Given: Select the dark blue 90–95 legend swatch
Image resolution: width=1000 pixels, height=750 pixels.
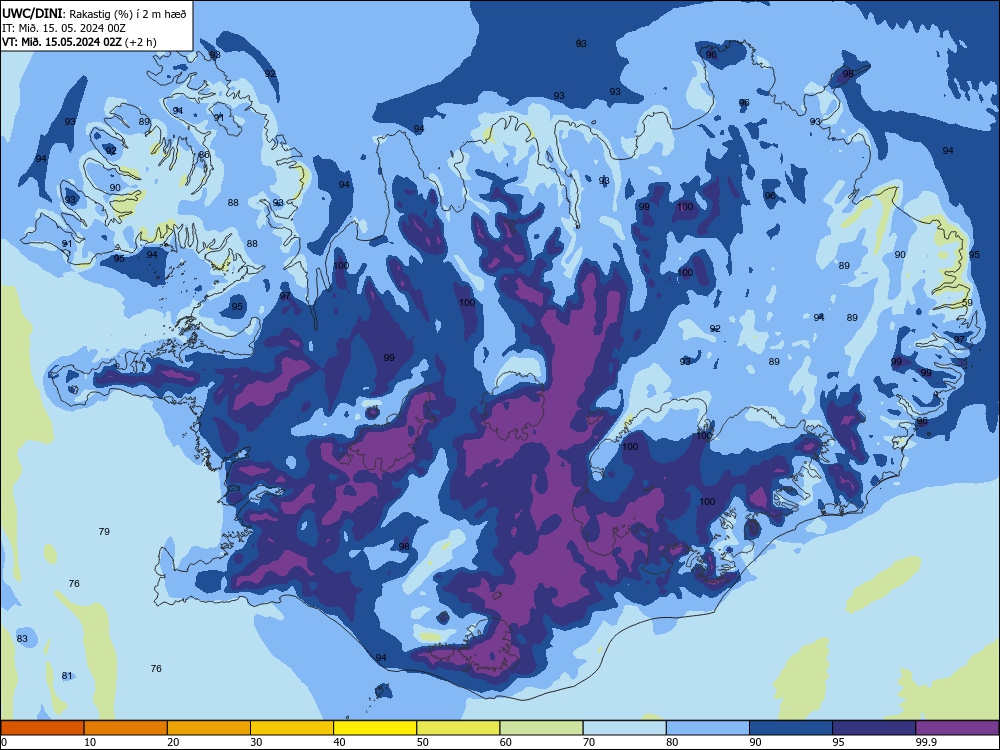Looking at the screenshot, I should click(791, 728).
